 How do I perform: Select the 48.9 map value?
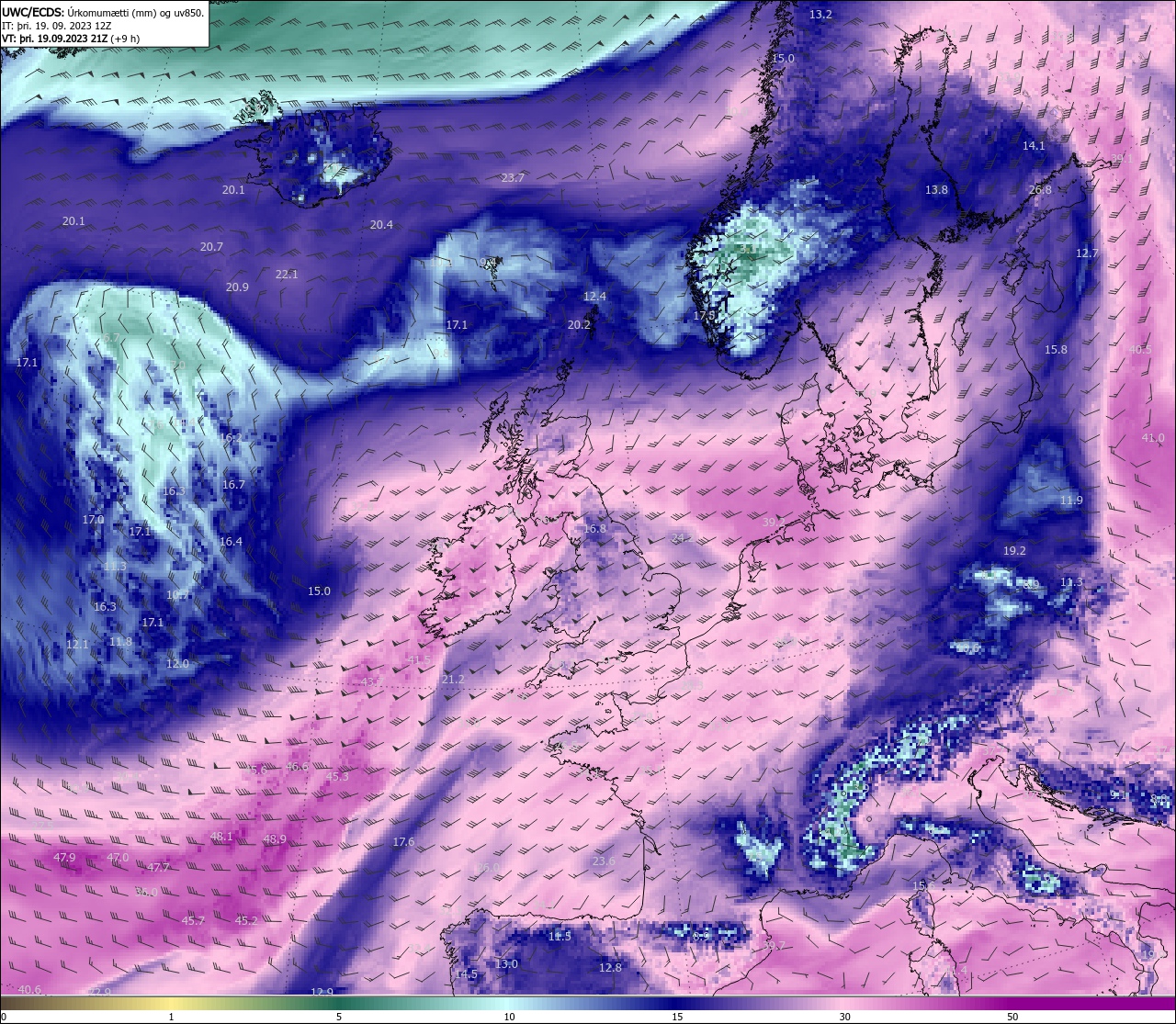[x=275, y=839]
